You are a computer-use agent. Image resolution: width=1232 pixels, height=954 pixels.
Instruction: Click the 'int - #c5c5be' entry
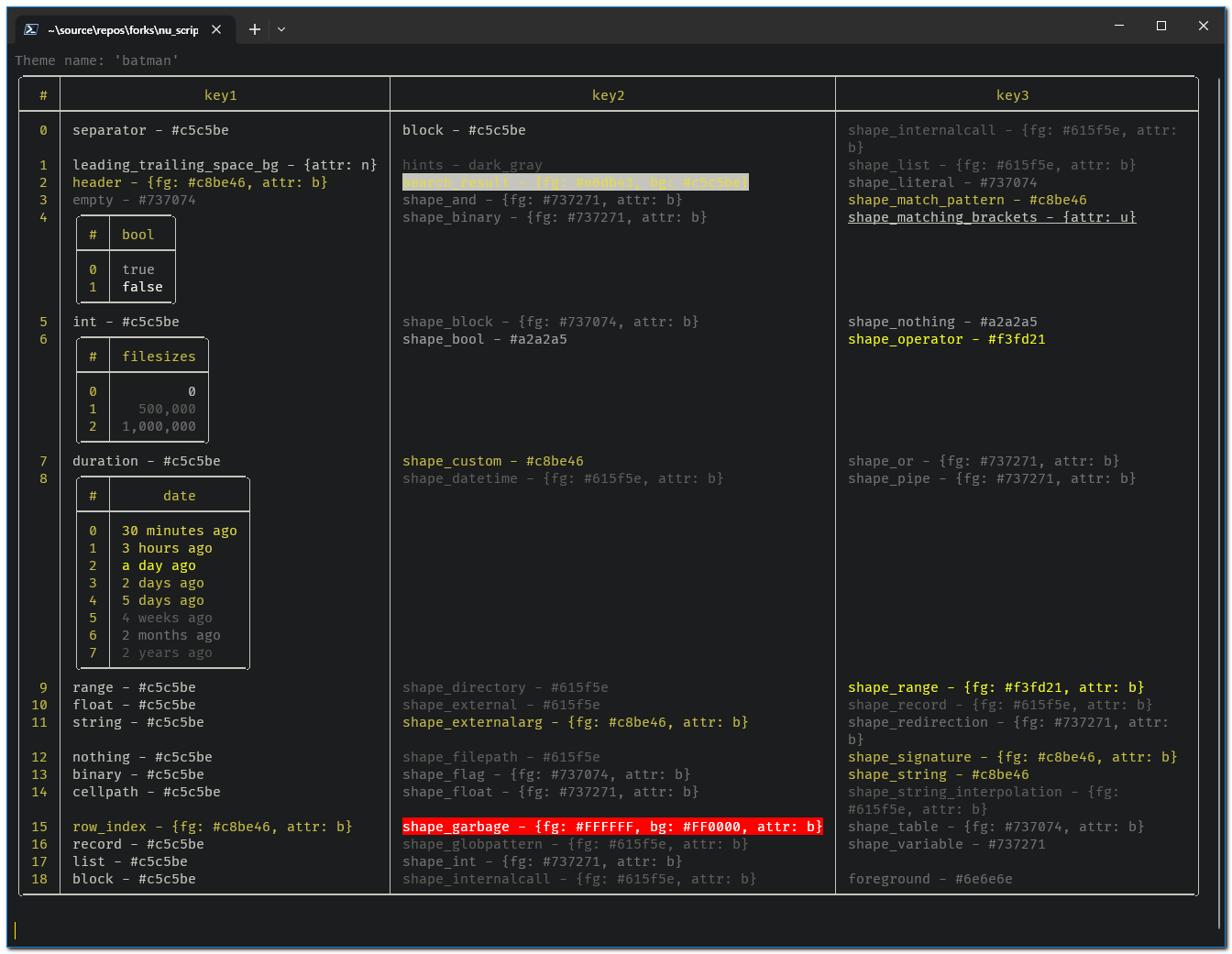126,322
